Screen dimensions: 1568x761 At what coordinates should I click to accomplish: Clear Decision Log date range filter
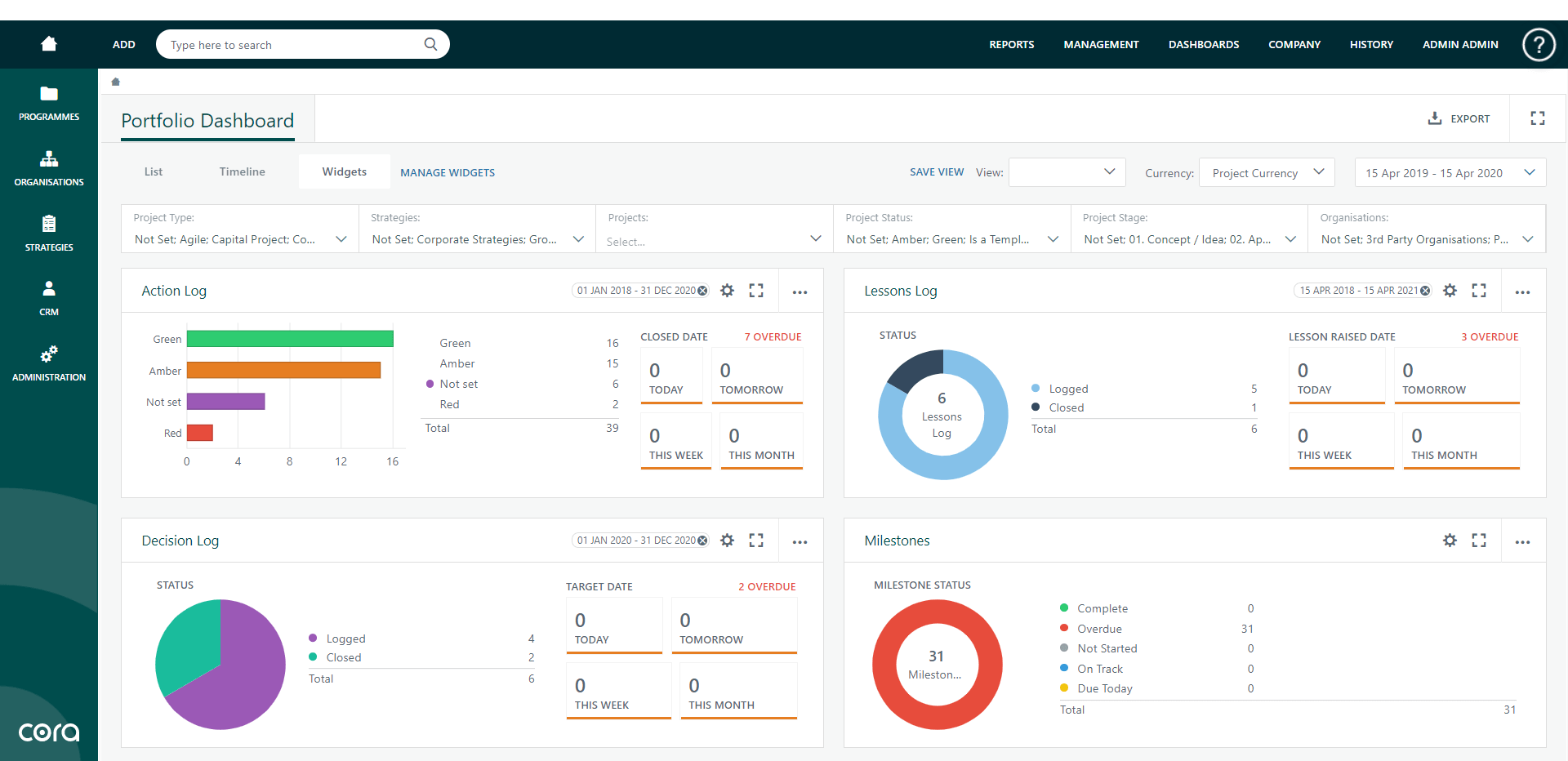702,541
